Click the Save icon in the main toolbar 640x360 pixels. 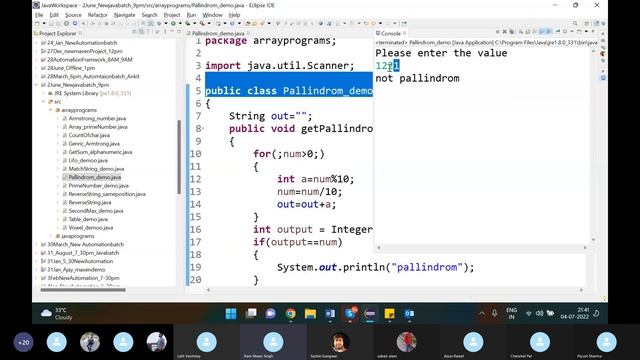(x=51, y=23)
